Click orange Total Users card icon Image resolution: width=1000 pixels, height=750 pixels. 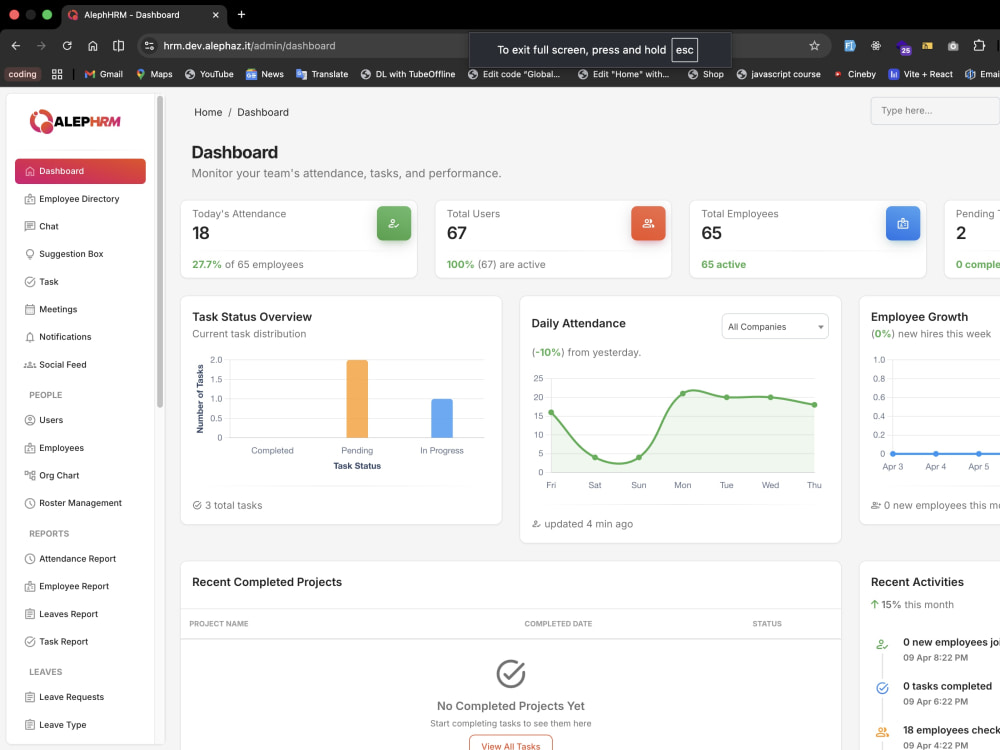648,223
